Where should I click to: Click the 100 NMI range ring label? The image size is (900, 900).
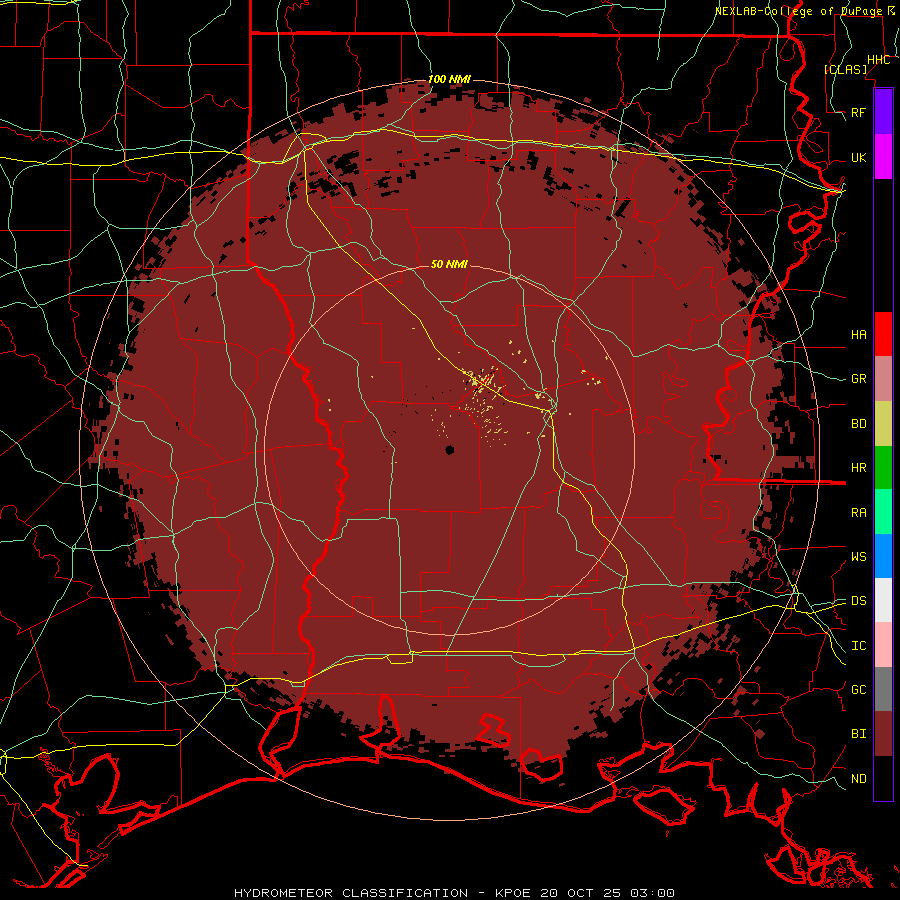[449, 79]
